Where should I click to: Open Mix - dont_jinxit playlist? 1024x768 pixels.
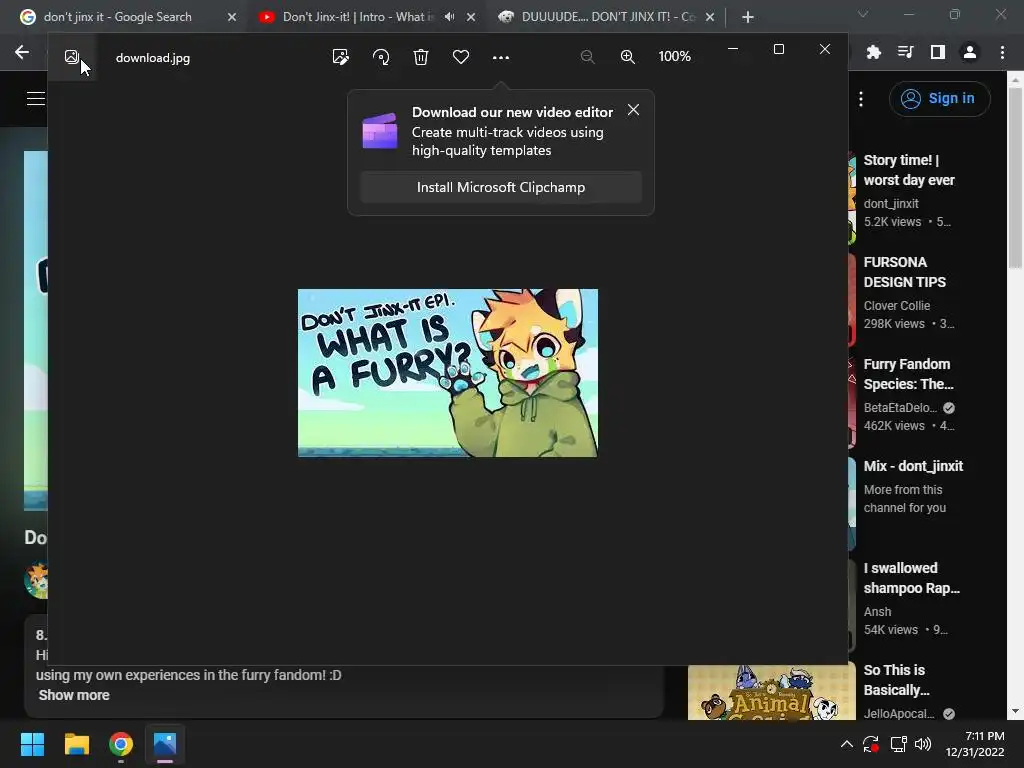point(913,466)
